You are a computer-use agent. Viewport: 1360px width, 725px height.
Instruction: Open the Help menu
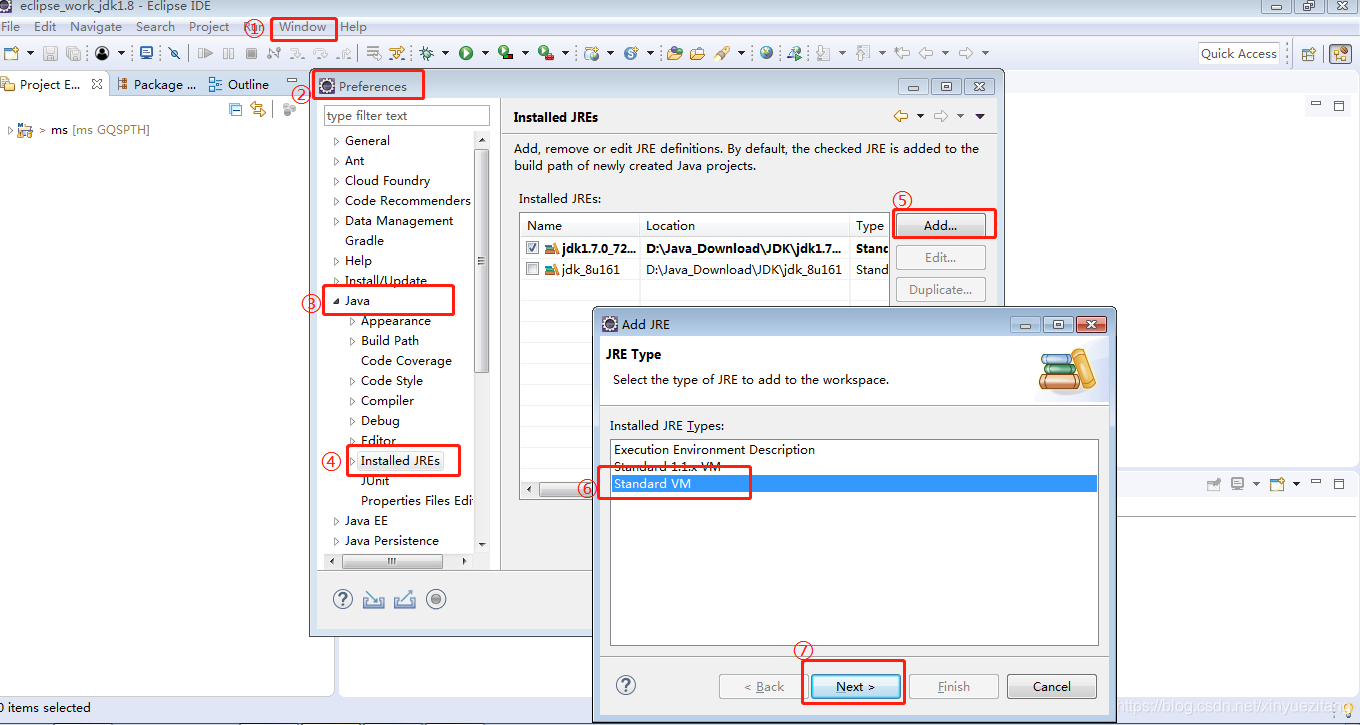[x=353, y=27]
